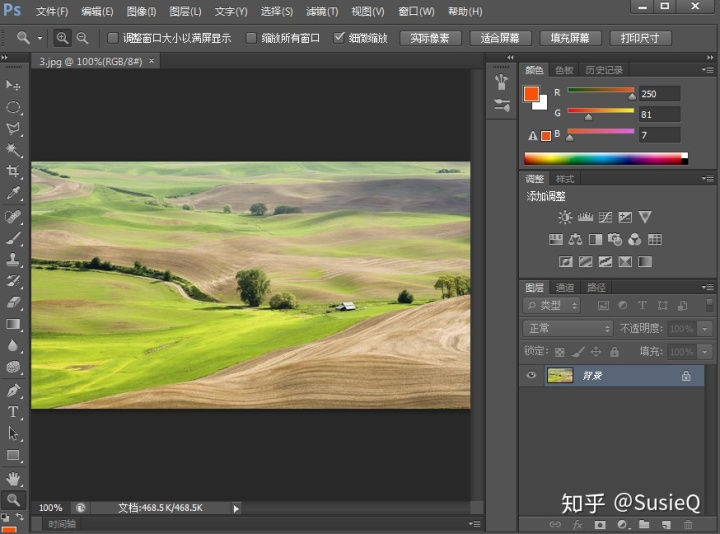Screen dimensions: 720x534
Task: Select the Zoom tool in toolbox
Action: pyautogui.click(x=13, y=500)
